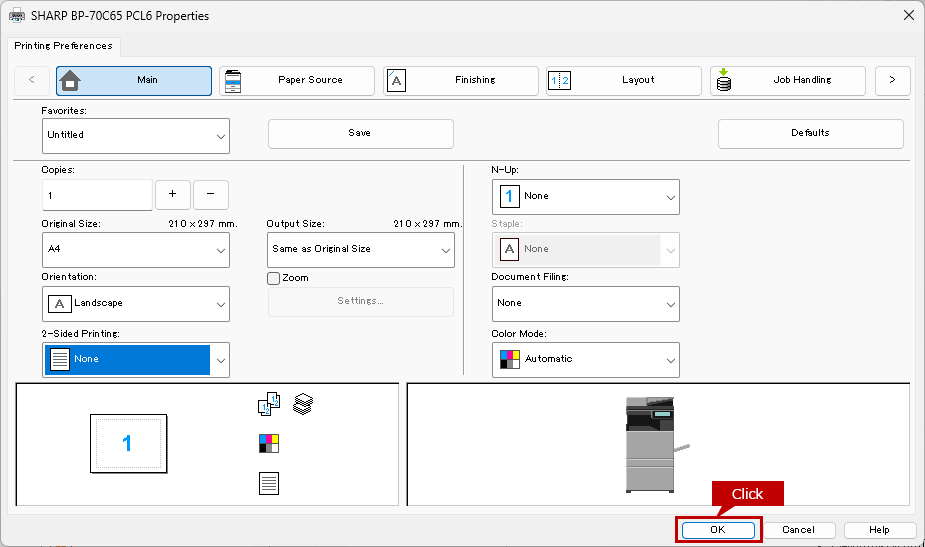The image size is (925, 547).
Task: Open the Output Size dropdown
Action: click(360, 250)
